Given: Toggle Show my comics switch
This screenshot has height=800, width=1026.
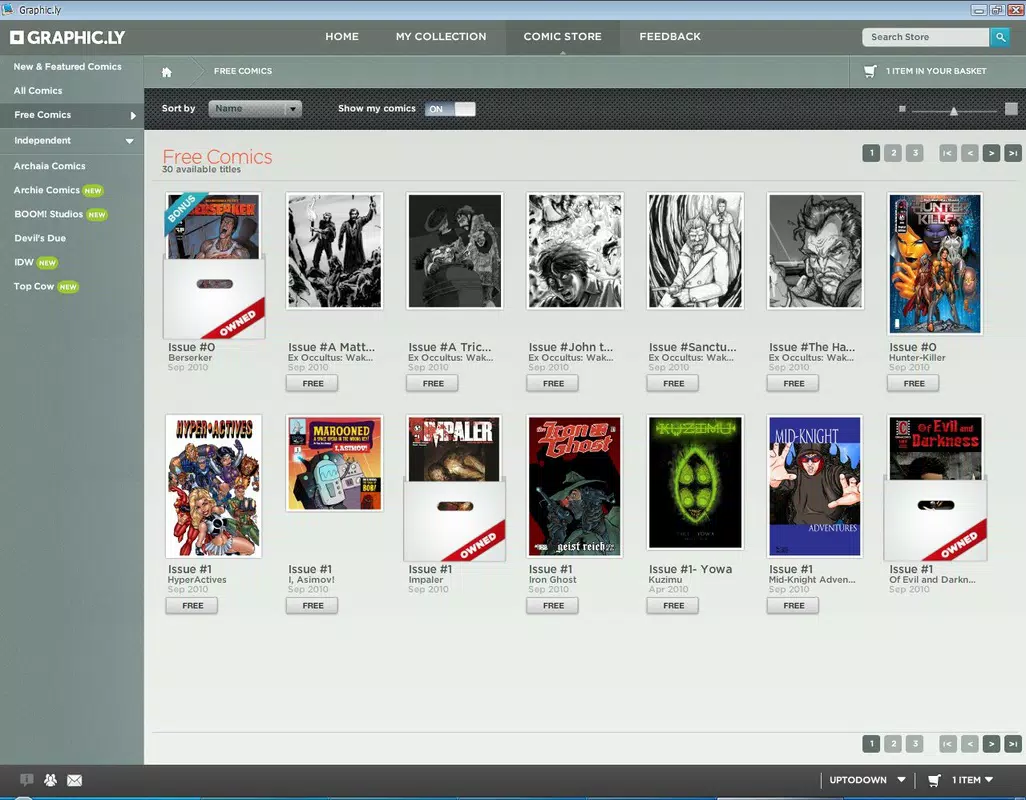Looking at the screenshot, I should (450, 109).
